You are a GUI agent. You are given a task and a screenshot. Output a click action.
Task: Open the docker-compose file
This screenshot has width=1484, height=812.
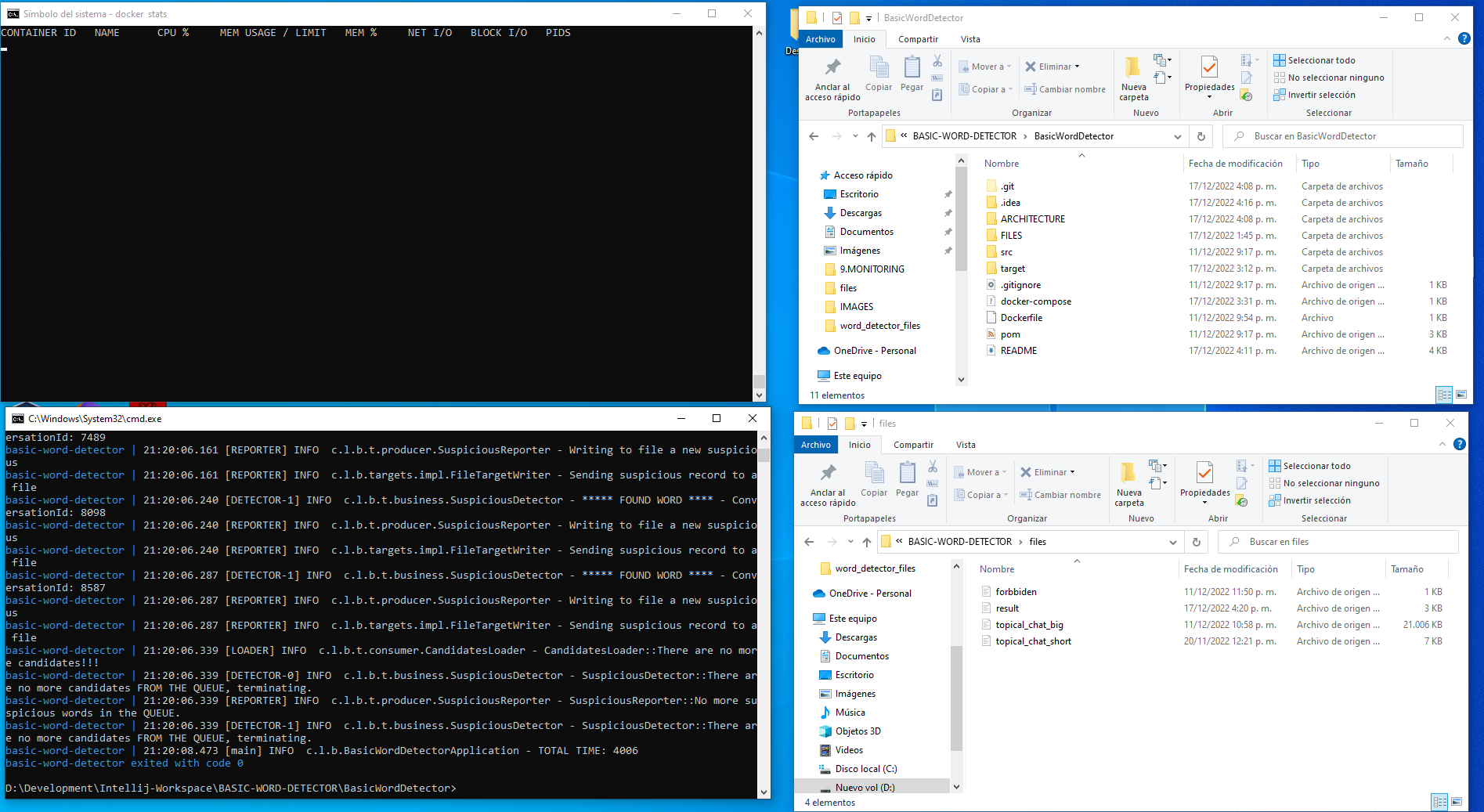(1035, 301)
